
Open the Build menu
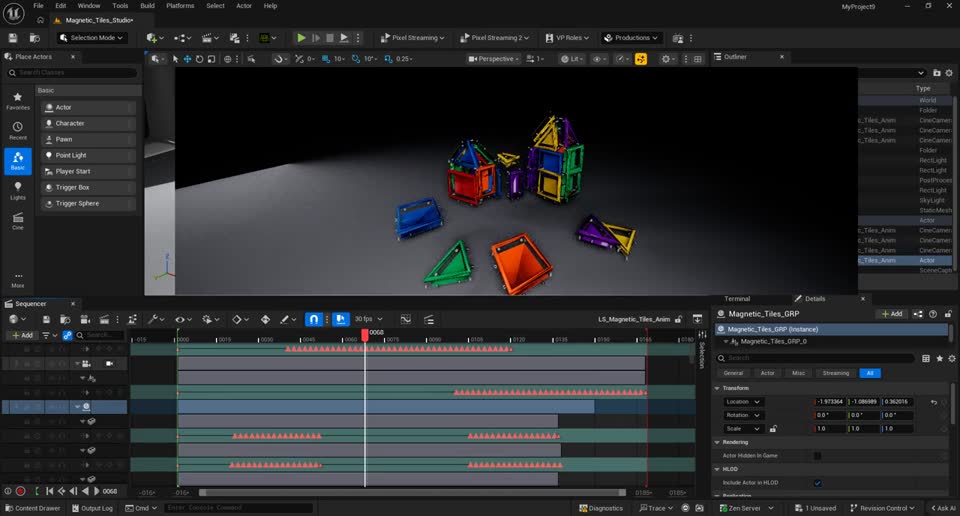(x=148, y=6)
